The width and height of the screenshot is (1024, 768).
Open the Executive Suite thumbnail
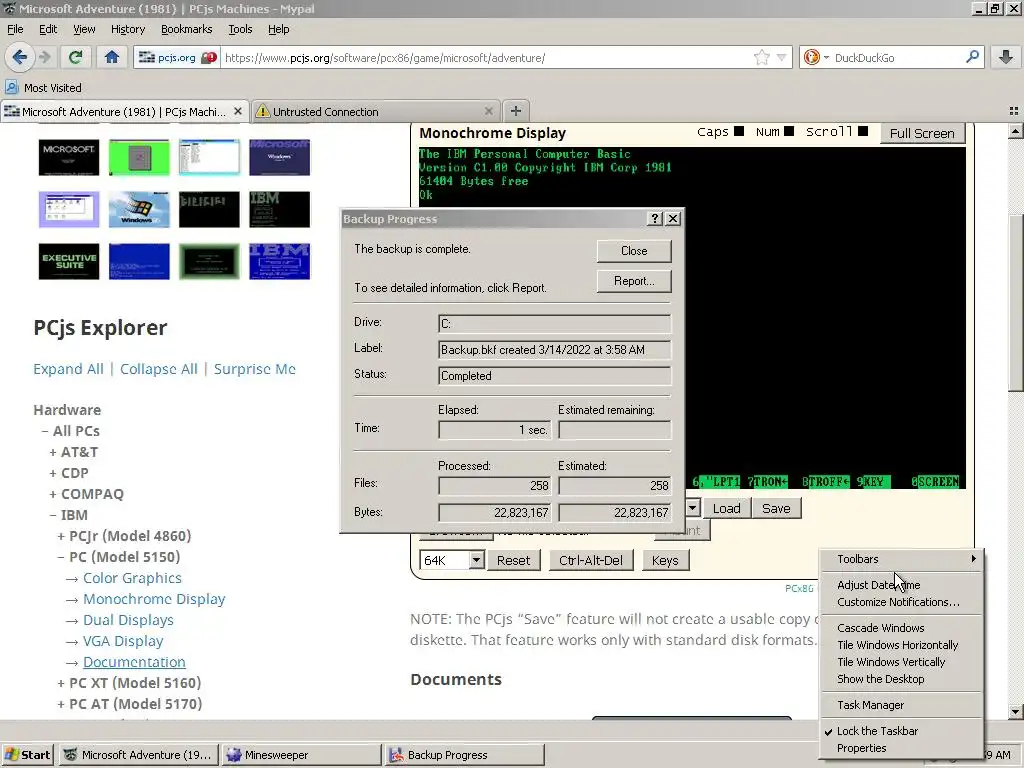pos(69,261)
